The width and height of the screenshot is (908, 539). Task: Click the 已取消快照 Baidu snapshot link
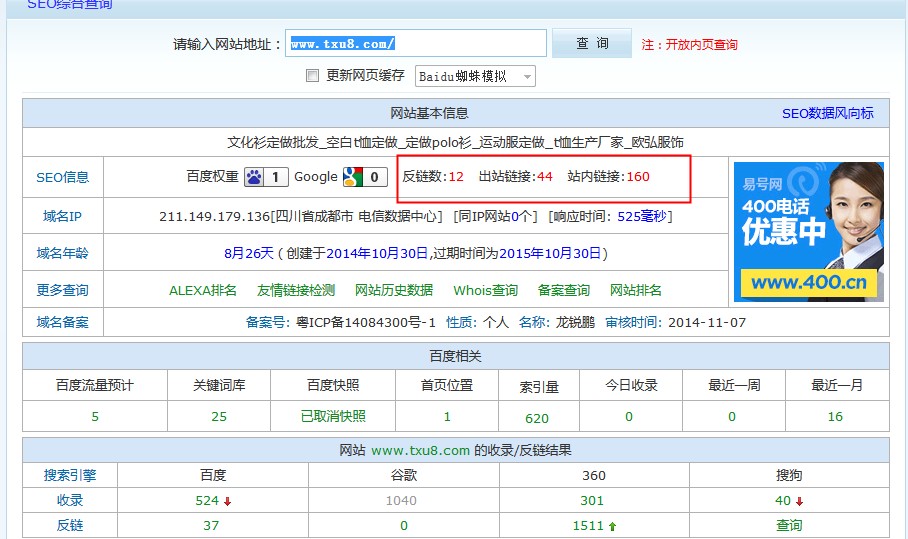pos(333,416)
